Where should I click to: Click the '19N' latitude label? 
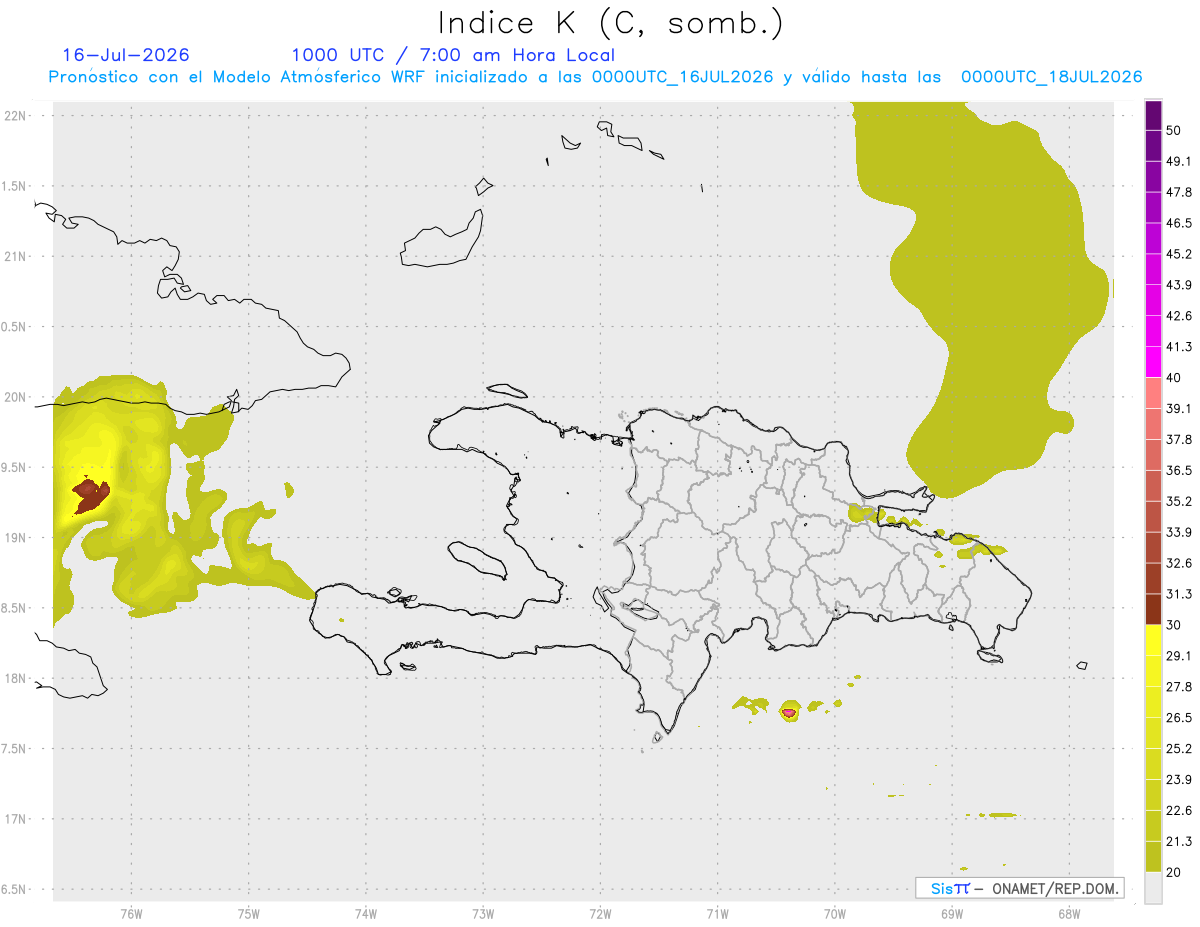pyautogui.click(x=16, y=537)
